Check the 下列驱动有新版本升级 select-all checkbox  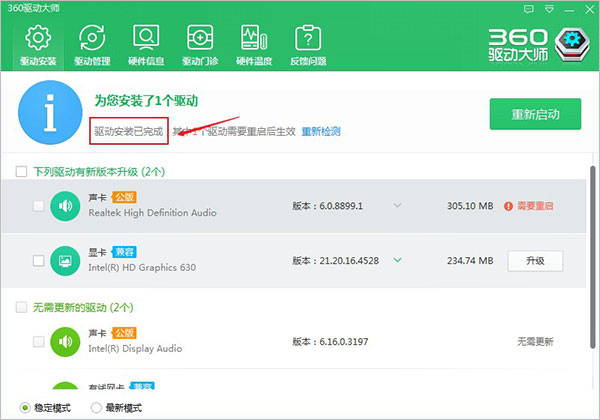21,171
